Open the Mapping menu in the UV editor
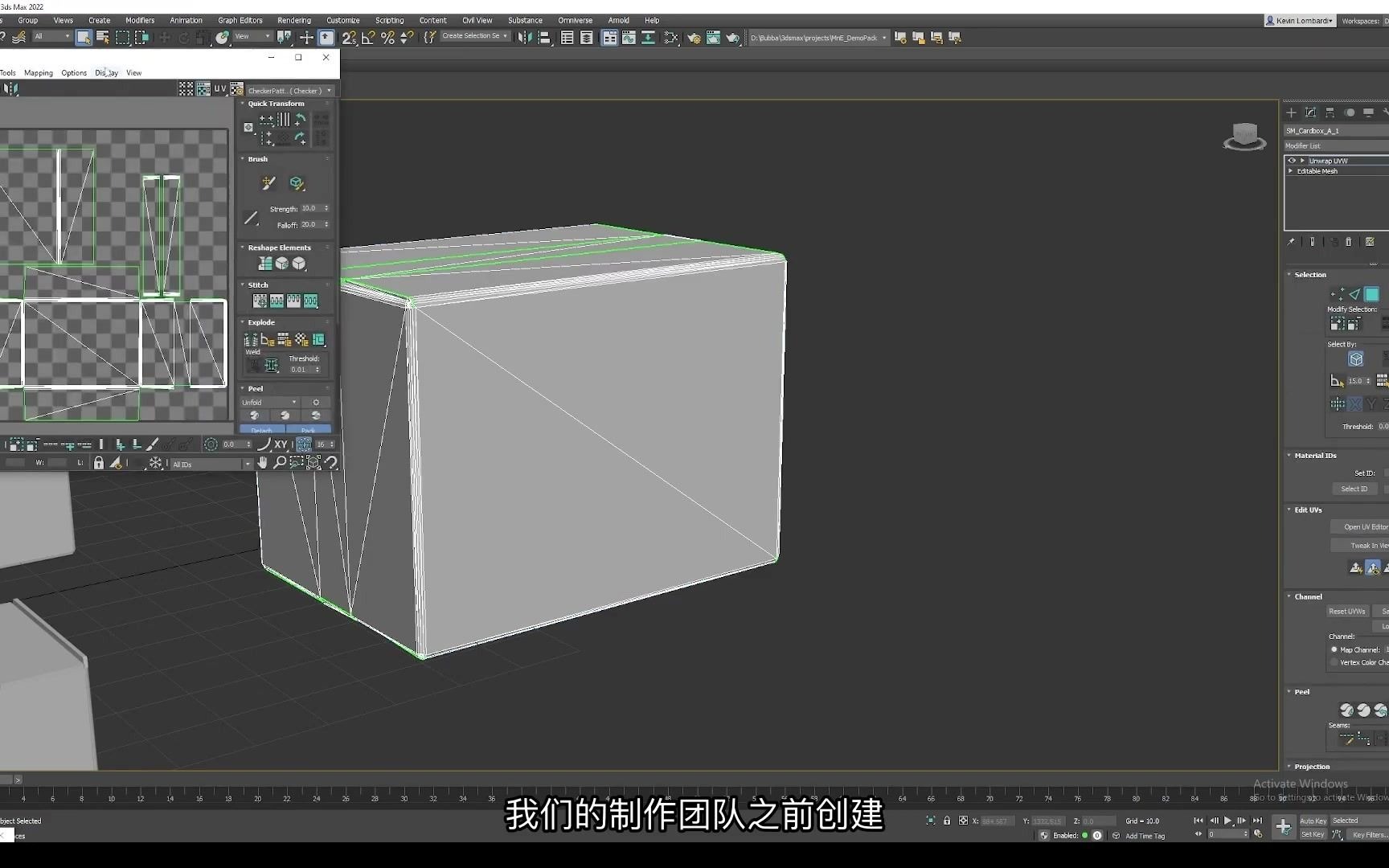Screen dimensions: 1389x868 tap(38, 72)
